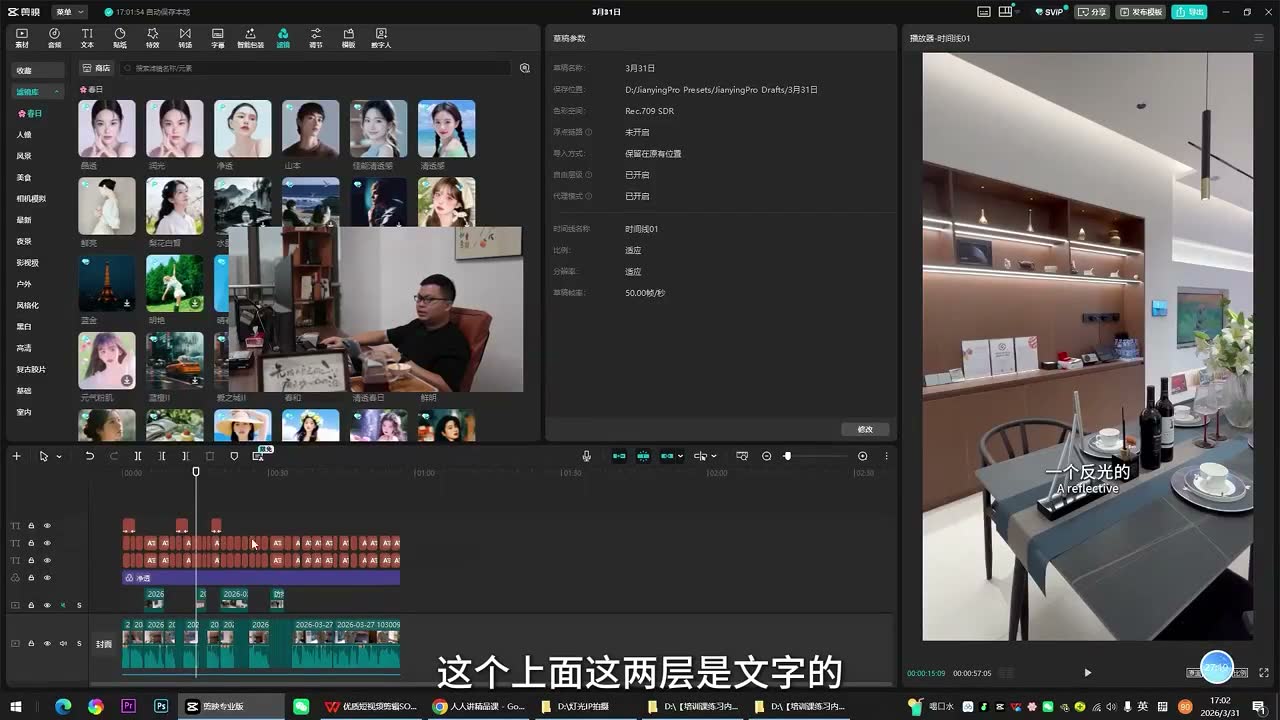Viewport: 1280px width, 720px height.
Task: Open the 贴纸 stickers tab
Action: click(x=120, y=38)
